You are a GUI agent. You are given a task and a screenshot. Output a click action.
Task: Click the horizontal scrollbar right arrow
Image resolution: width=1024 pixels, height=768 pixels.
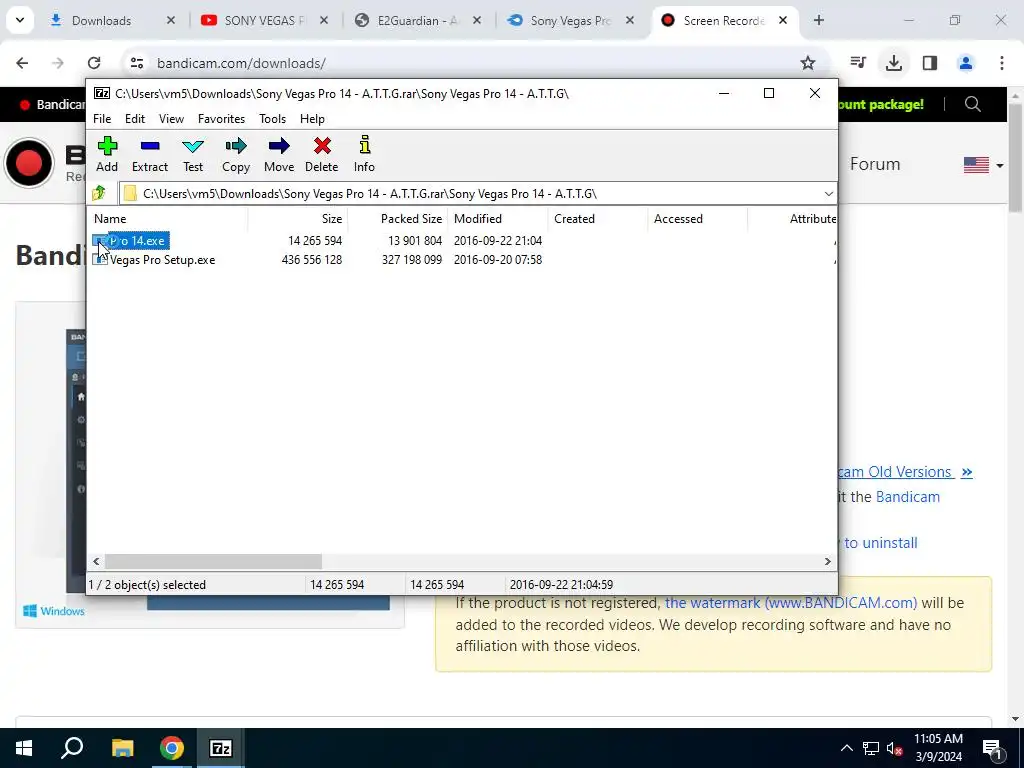(x=827, y=562)
